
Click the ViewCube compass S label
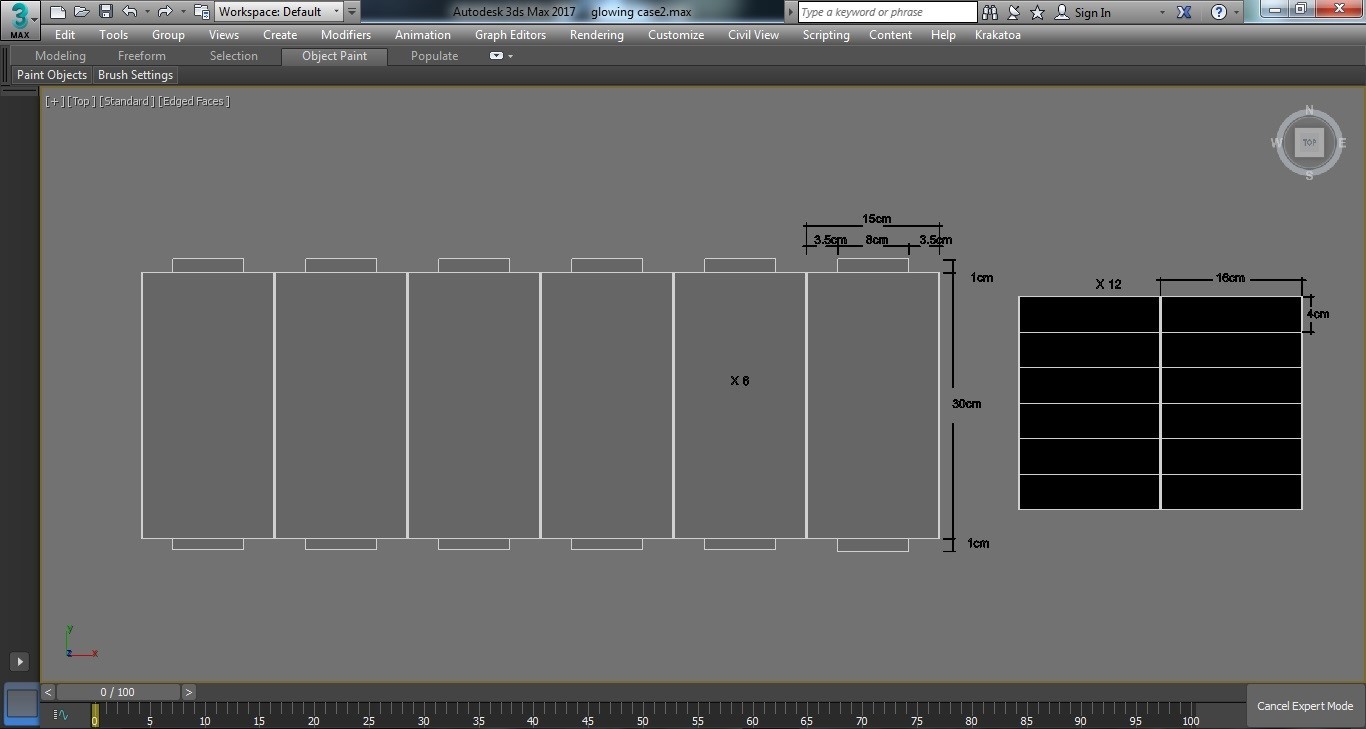pos(1309,176)
